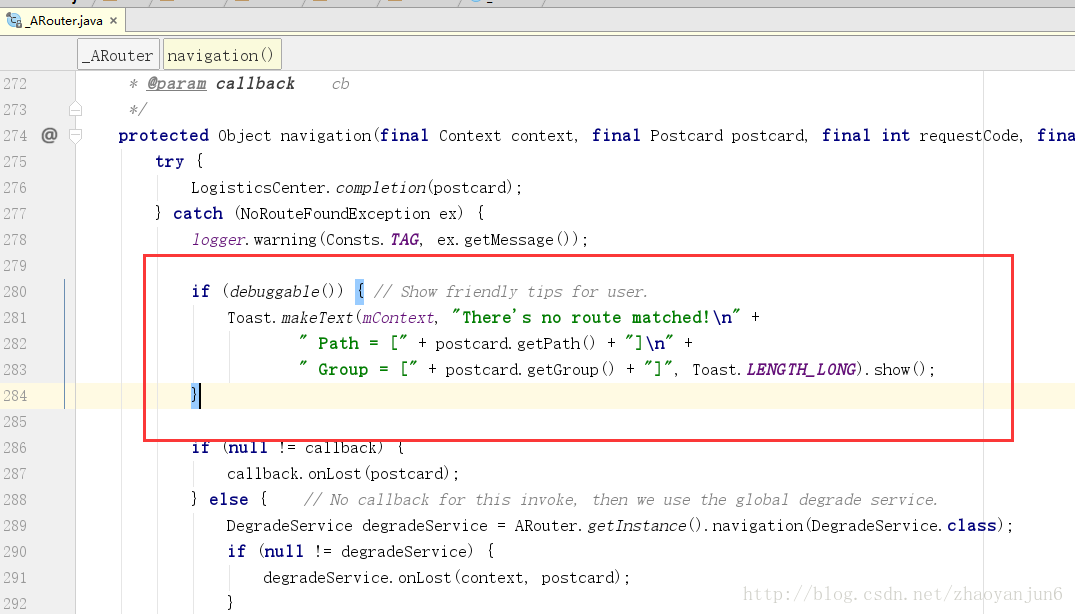Click postcard.getPath() on line 282
Image resolution: width=1075 pixels, height=614 pixels.
point(515,344)
